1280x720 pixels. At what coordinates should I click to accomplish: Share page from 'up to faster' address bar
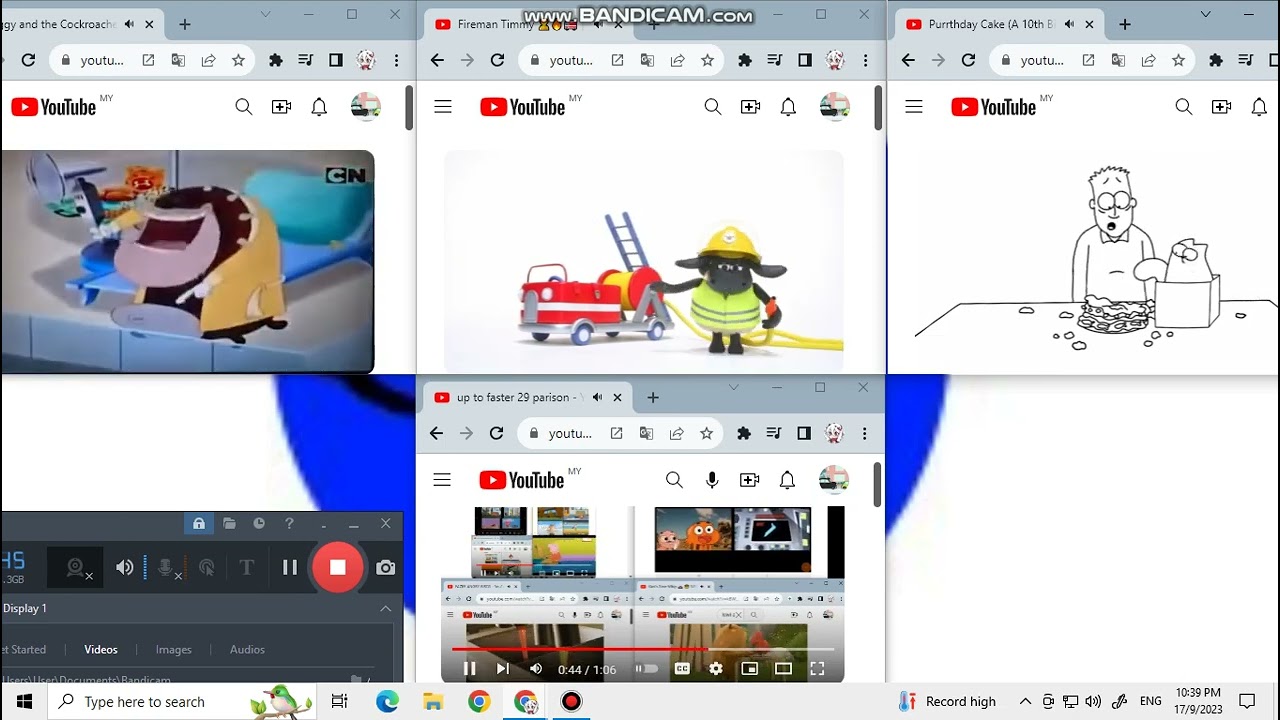(x=677, y=433)
